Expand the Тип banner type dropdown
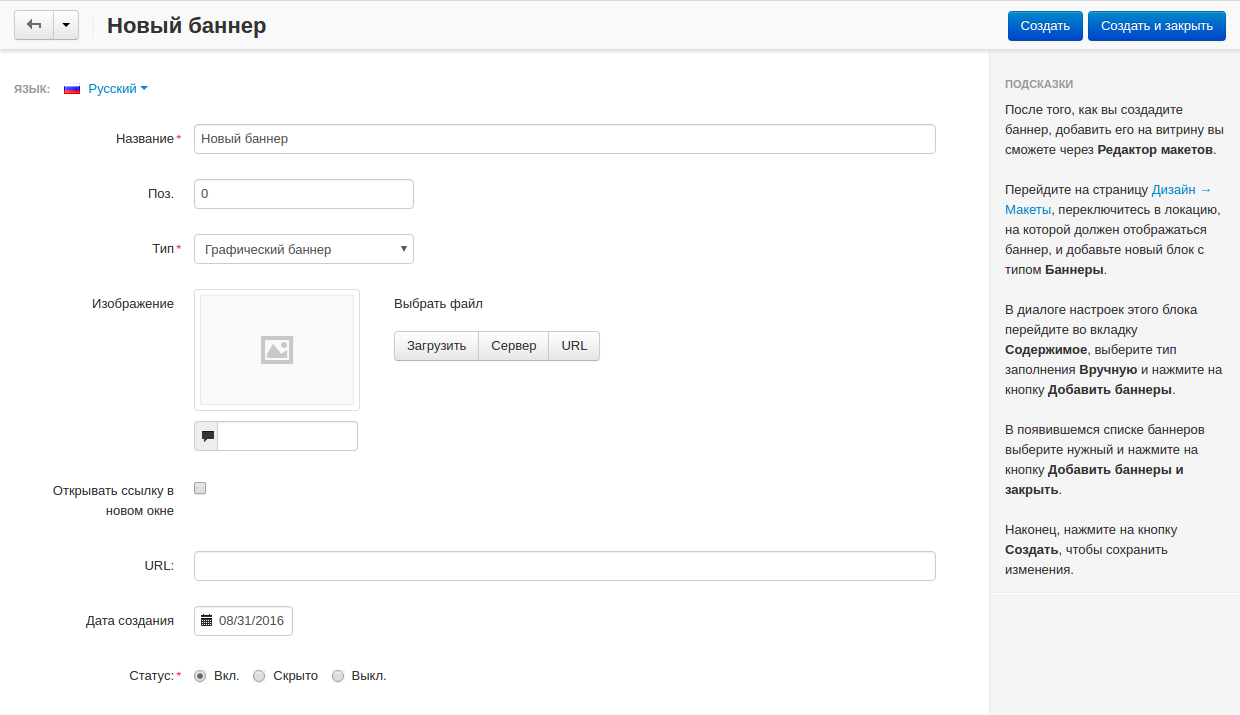This screenshot has height=715, width=1240. [304, 249]
